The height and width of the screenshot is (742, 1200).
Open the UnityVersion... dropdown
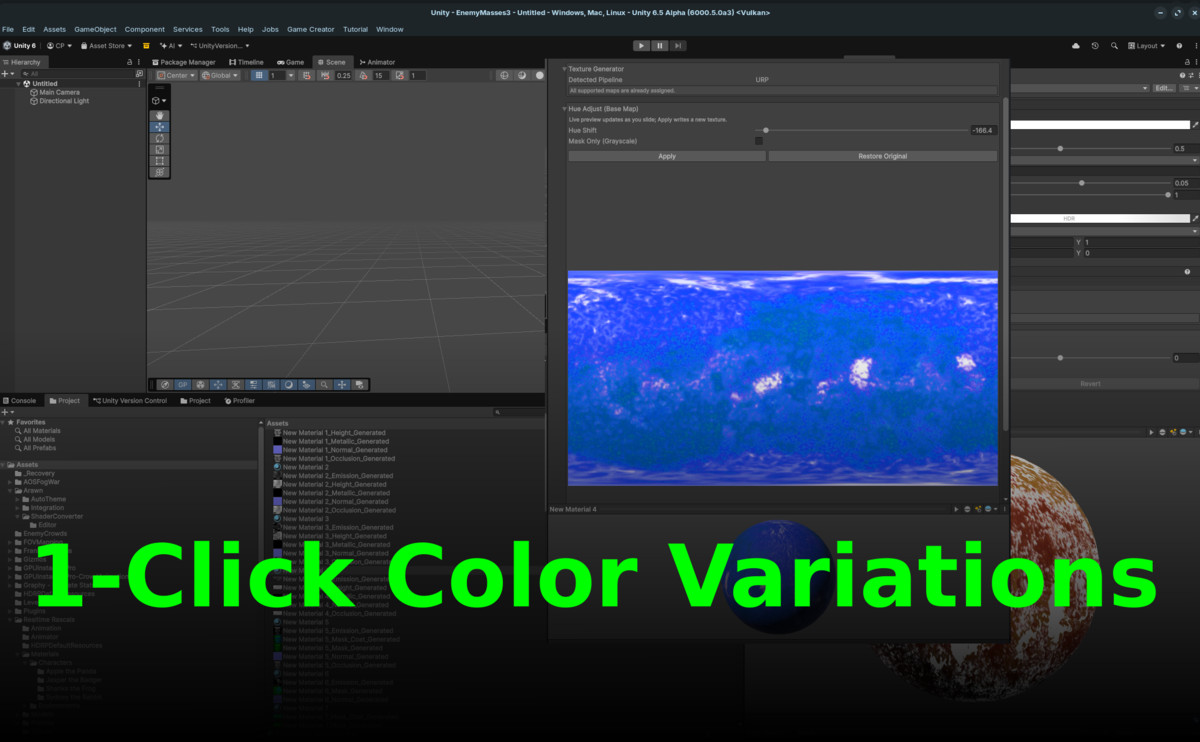218,45
